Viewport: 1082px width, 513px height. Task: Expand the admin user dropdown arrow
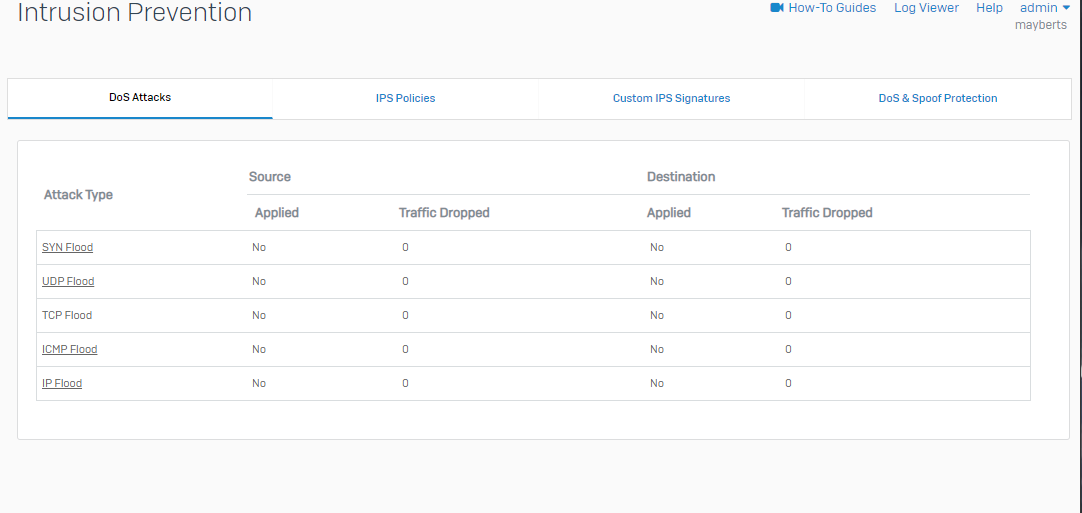[1066, 8]
